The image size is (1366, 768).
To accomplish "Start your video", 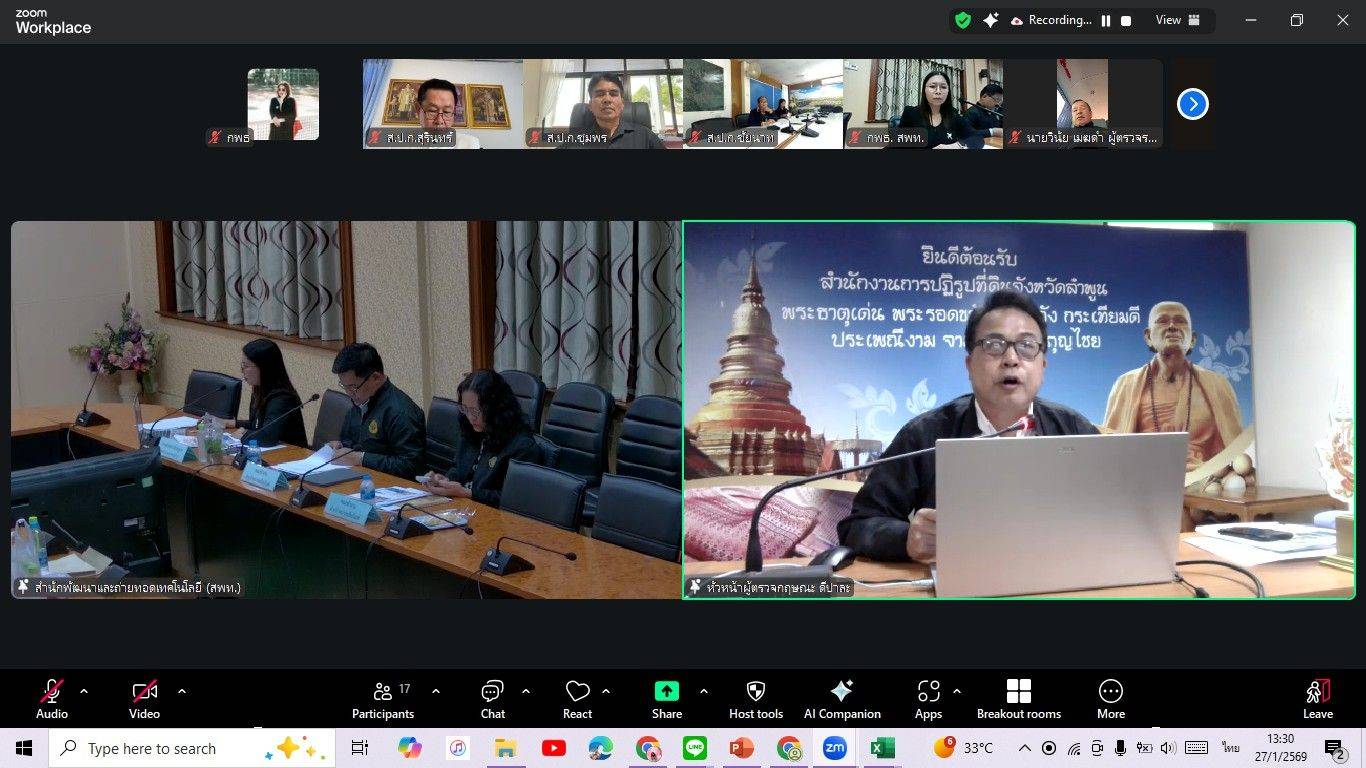I will click(143, 698).
